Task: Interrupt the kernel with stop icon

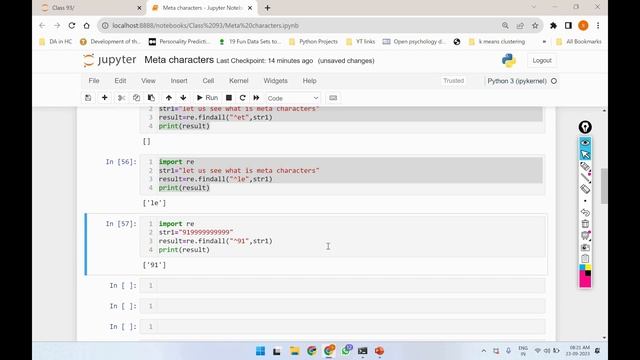Action: [x=229, y=98]
